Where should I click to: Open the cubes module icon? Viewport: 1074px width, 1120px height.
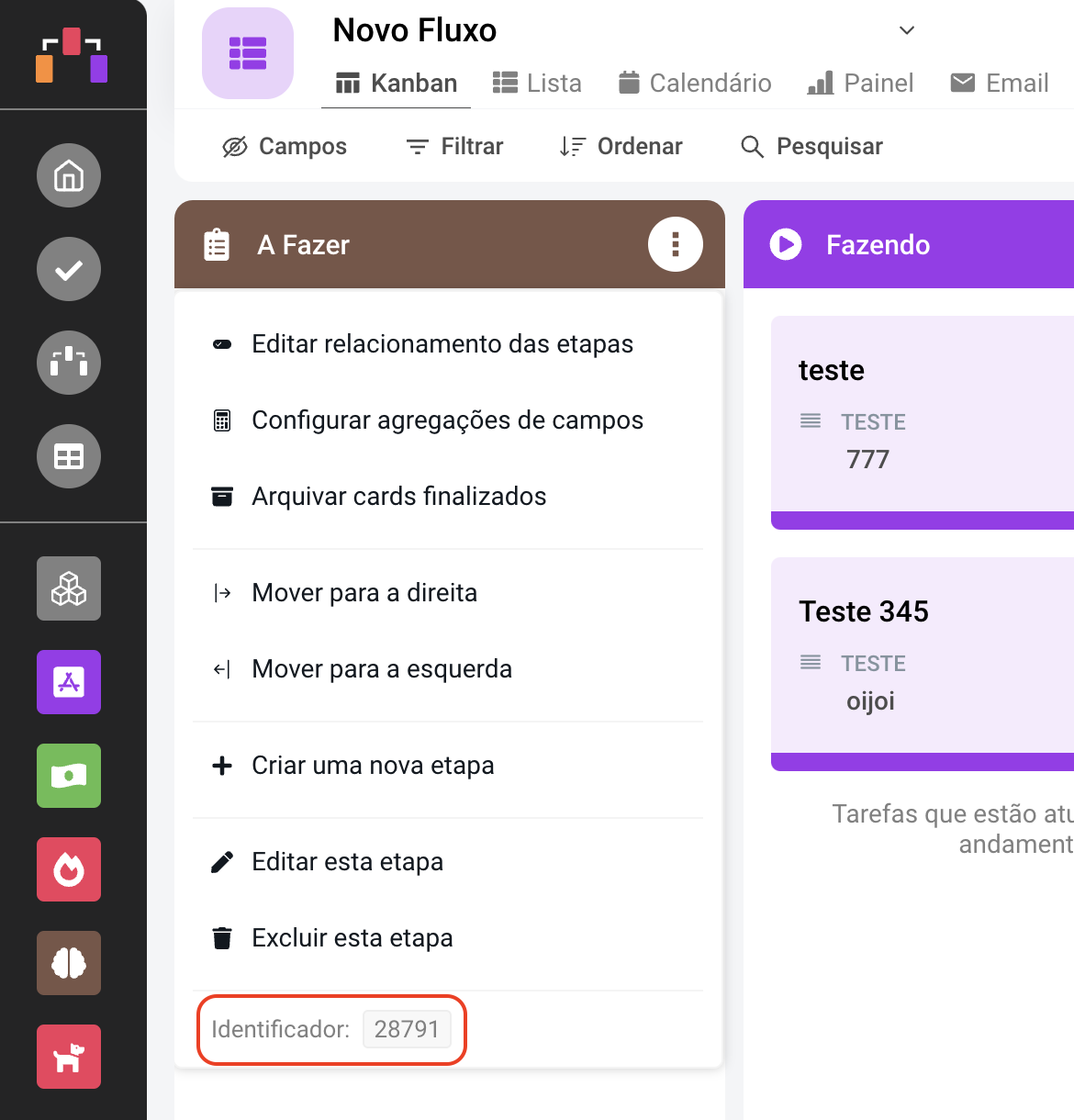tap(69, 588)
